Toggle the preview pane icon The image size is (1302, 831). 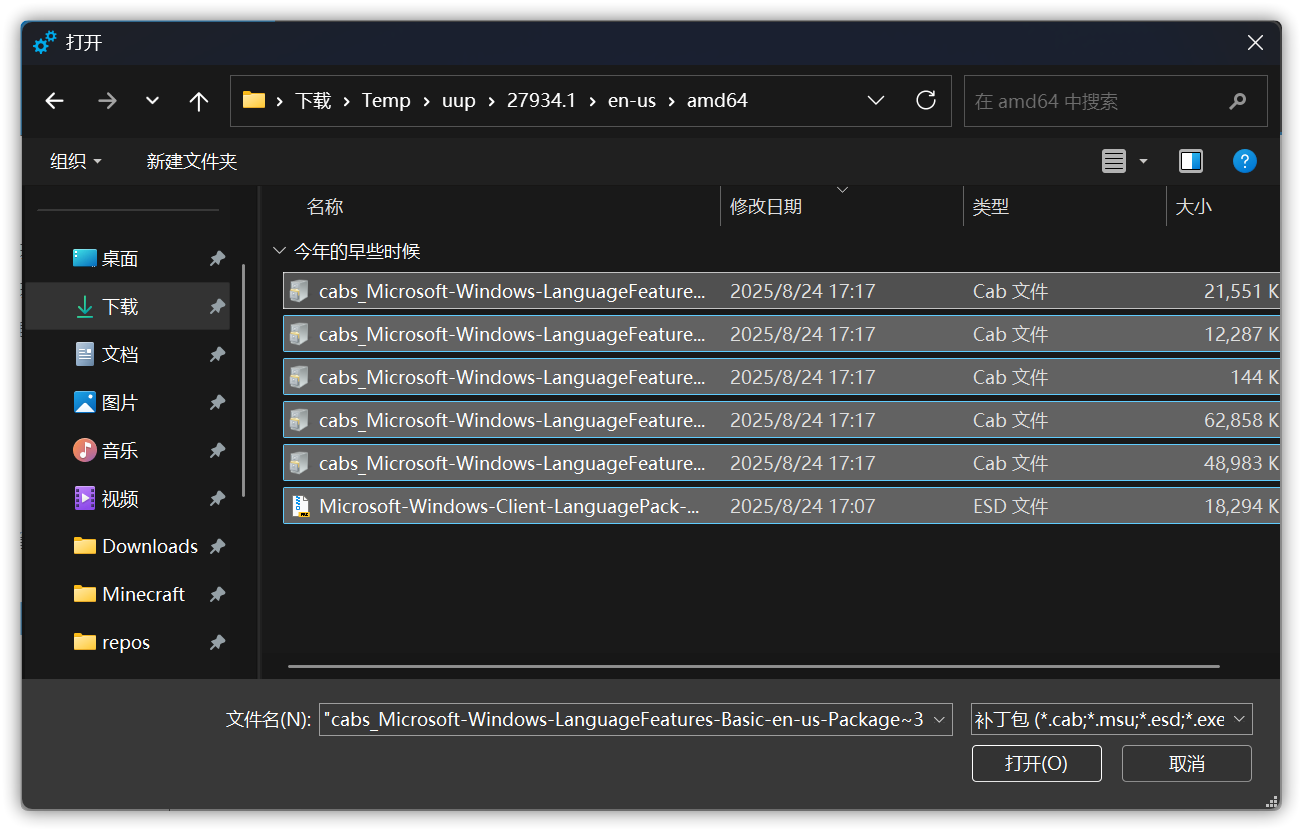point(1190,161)
